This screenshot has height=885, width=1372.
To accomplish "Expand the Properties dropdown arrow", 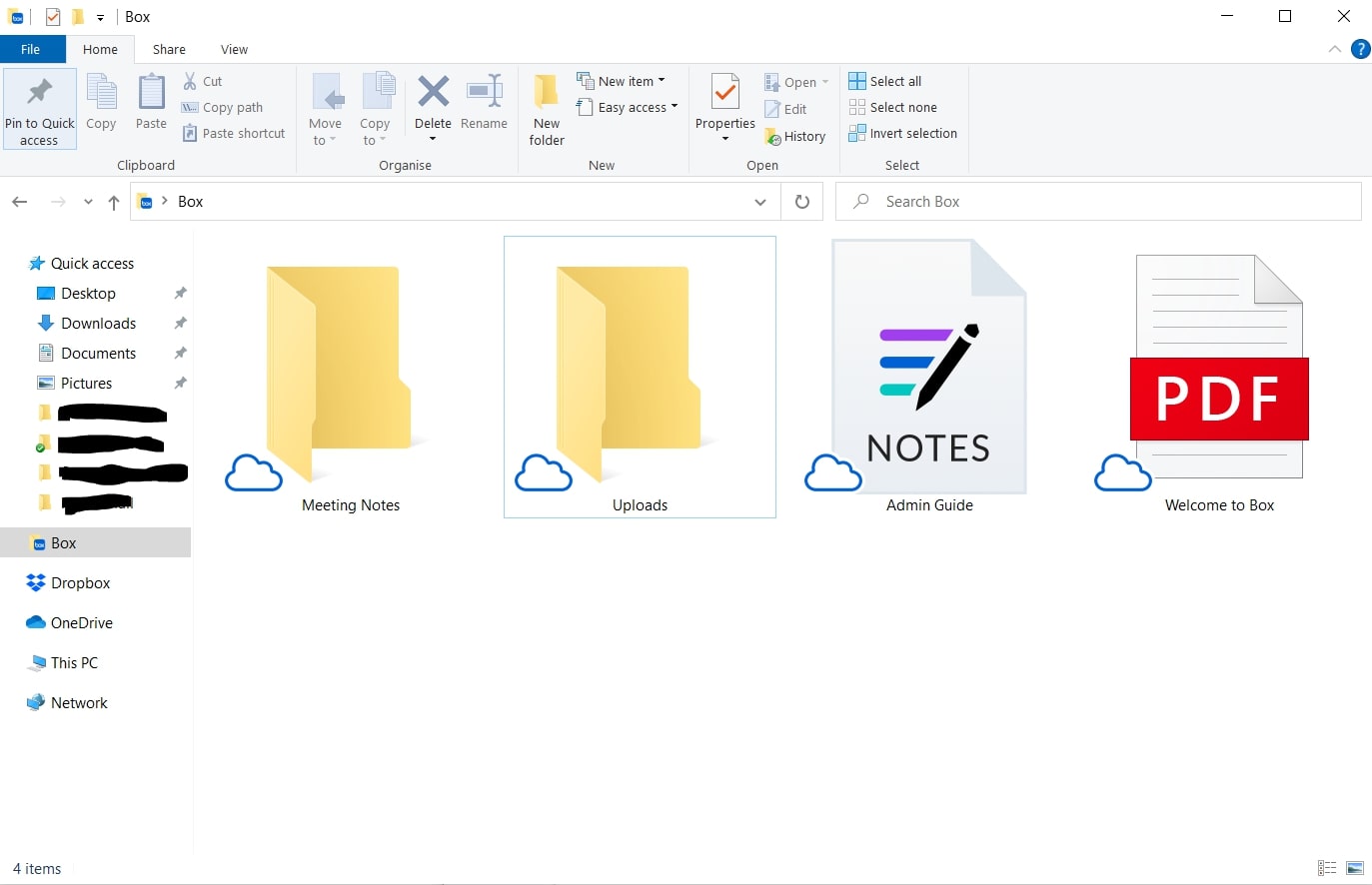I will pos(724,139).
